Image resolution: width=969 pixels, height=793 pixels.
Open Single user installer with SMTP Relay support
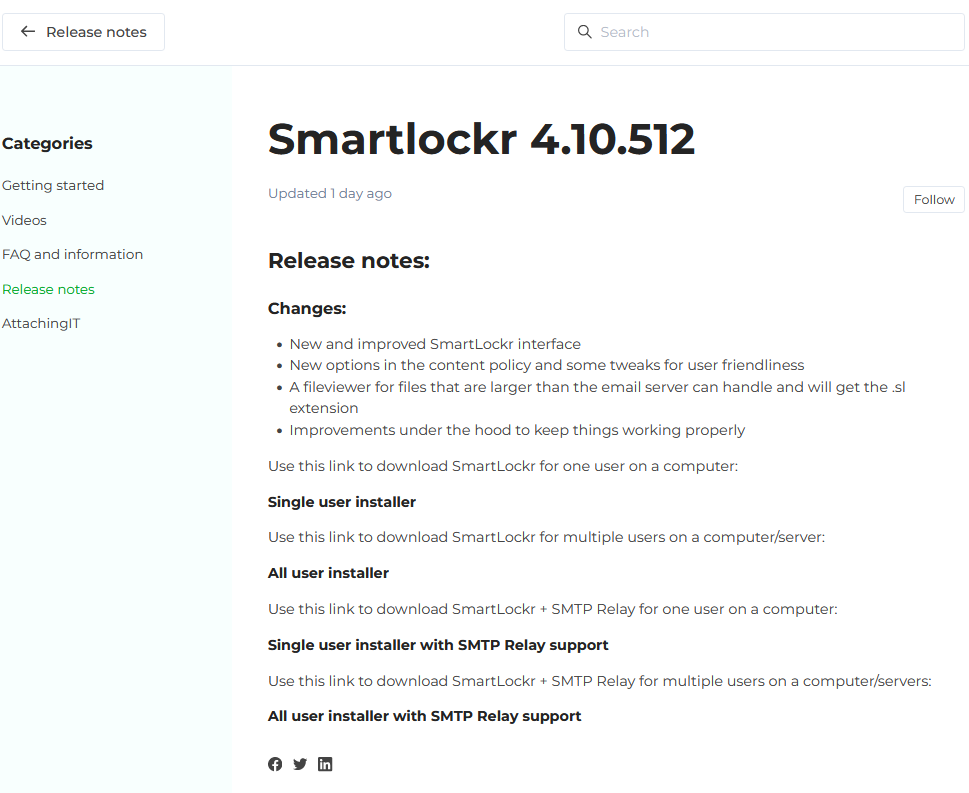coord(438,645)
